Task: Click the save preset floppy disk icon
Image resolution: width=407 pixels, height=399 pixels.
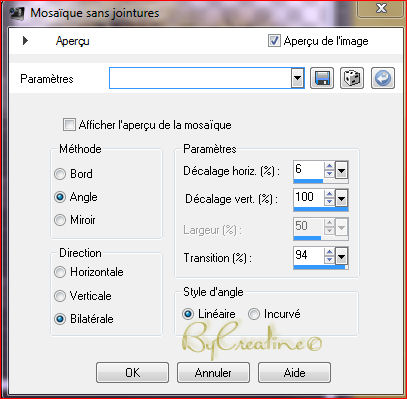Action: 322,79
